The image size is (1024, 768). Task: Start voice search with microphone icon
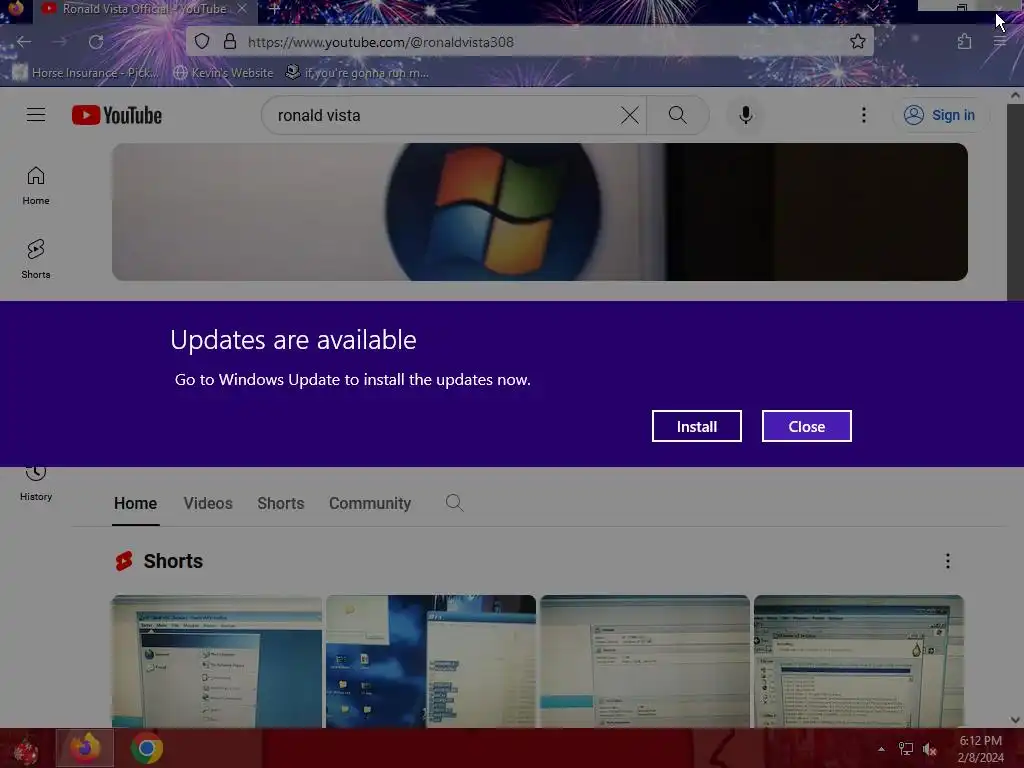(x=745, y=115)
